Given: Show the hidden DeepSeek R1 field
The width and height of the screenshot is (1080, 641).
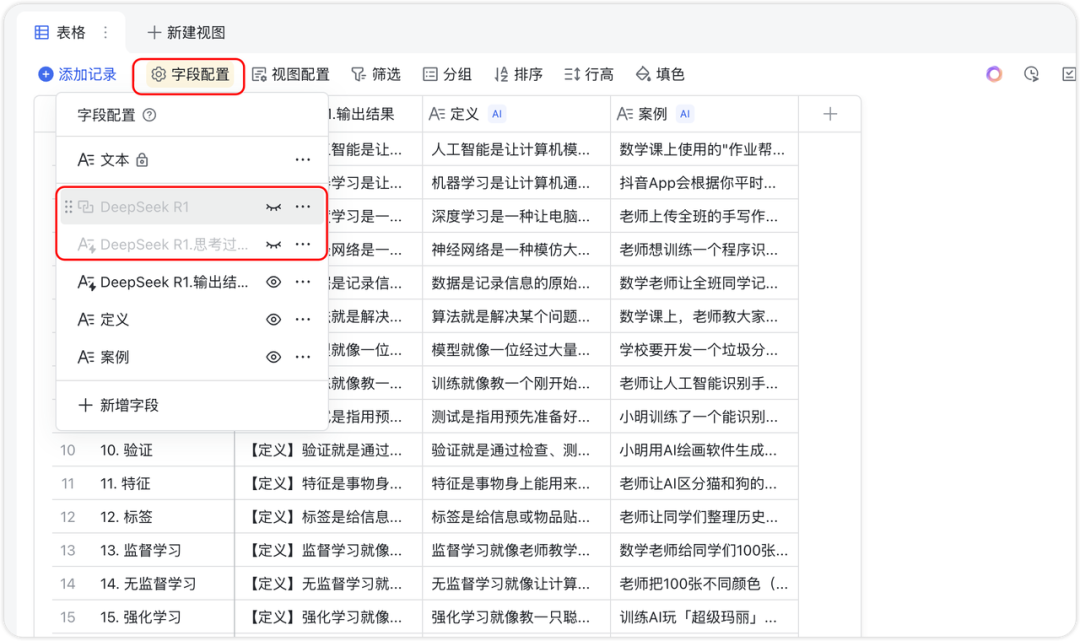Looking at the screenshot, I should [x=273, y=207].
